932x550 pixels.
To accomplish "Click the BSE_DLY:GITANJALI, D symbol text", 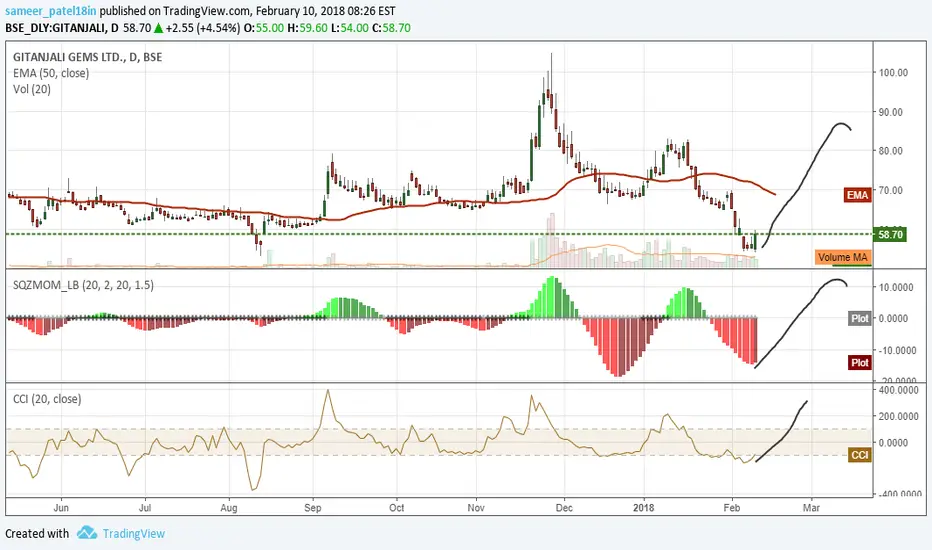I will click(62, 27).
